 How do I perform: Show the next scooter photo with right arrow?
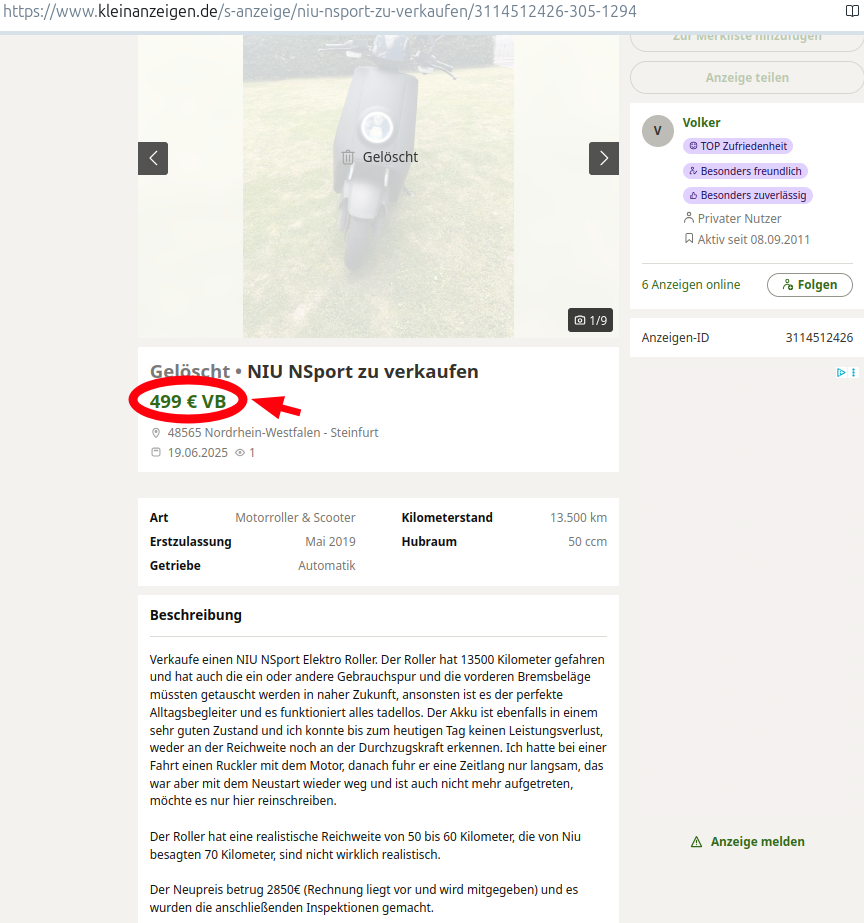pyautogui.click(x=603, y=158)
